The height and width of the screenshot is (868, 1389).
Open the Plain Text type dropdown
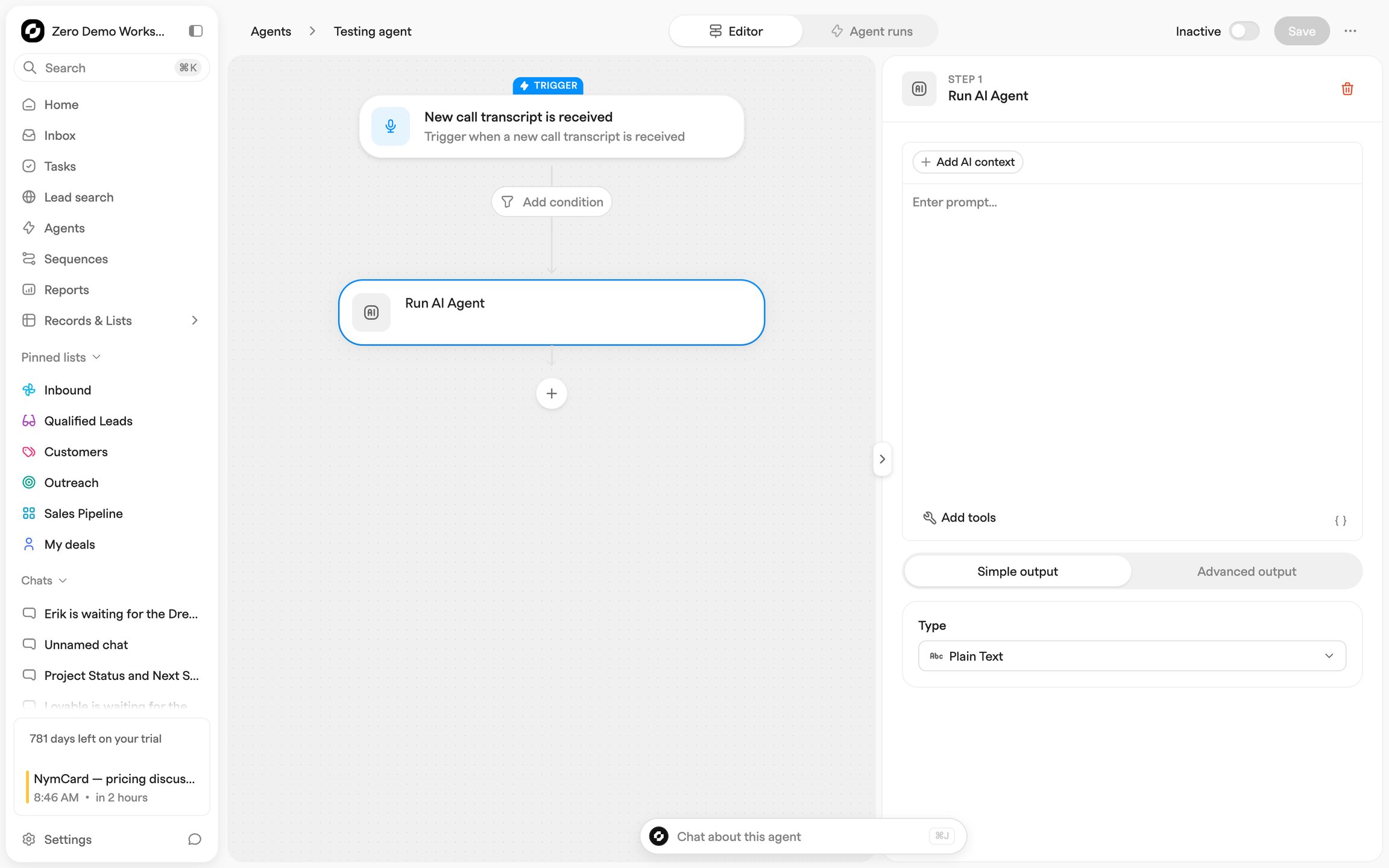1132,656
